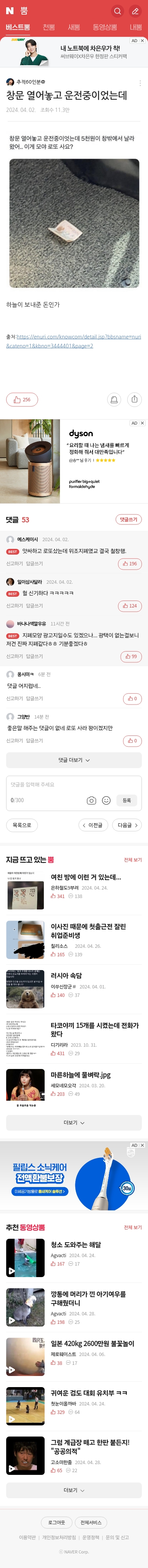Image resolution: width=148 pixels, height=1568 pixels.
Task: Open the 러시아 속담 post thumbnail
Action: tap(25, 989)
